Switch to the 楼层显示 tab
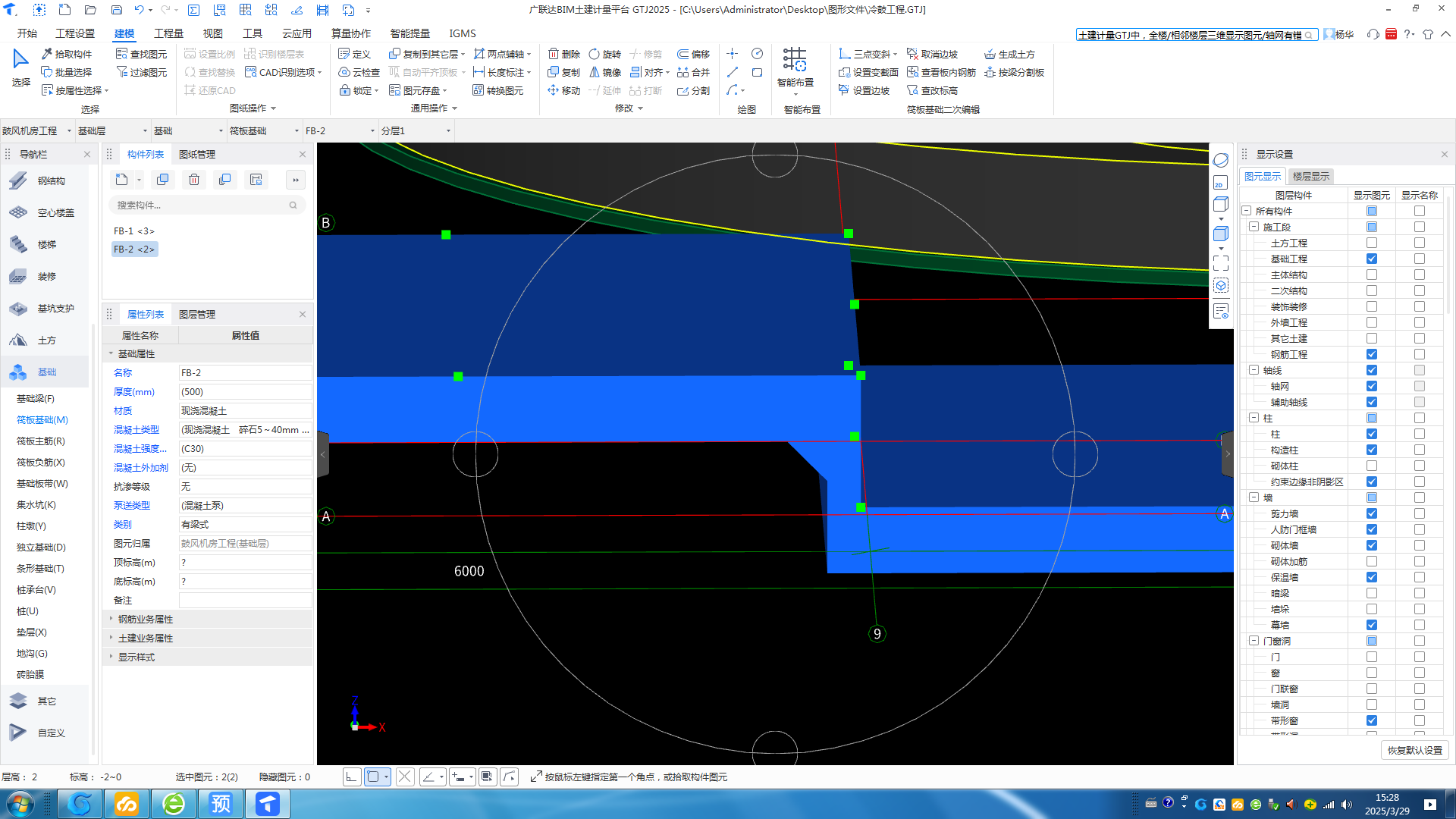This screenshot has width=1456, height=819. click(x=1310, y=176)
